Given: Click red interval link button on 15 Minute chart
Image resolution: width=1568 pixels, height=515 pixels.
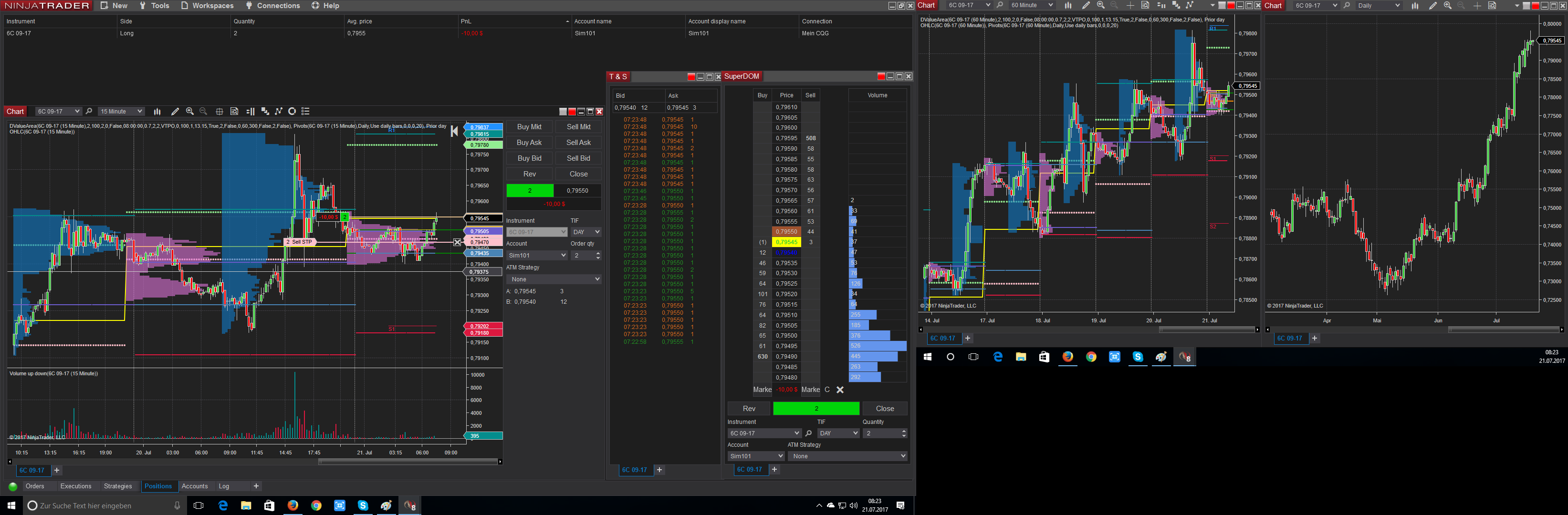Looking at the screenshot, I should [572, 111].
